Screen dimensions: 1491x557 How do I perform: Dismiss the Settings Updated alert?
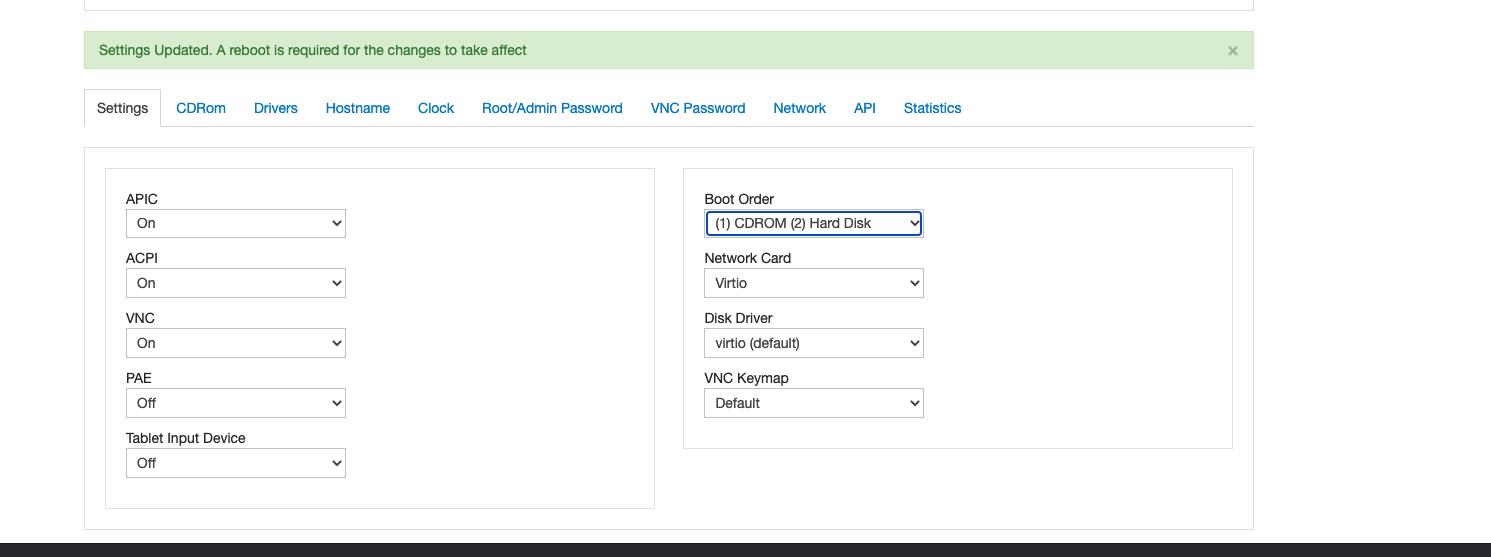(1232, 50)
